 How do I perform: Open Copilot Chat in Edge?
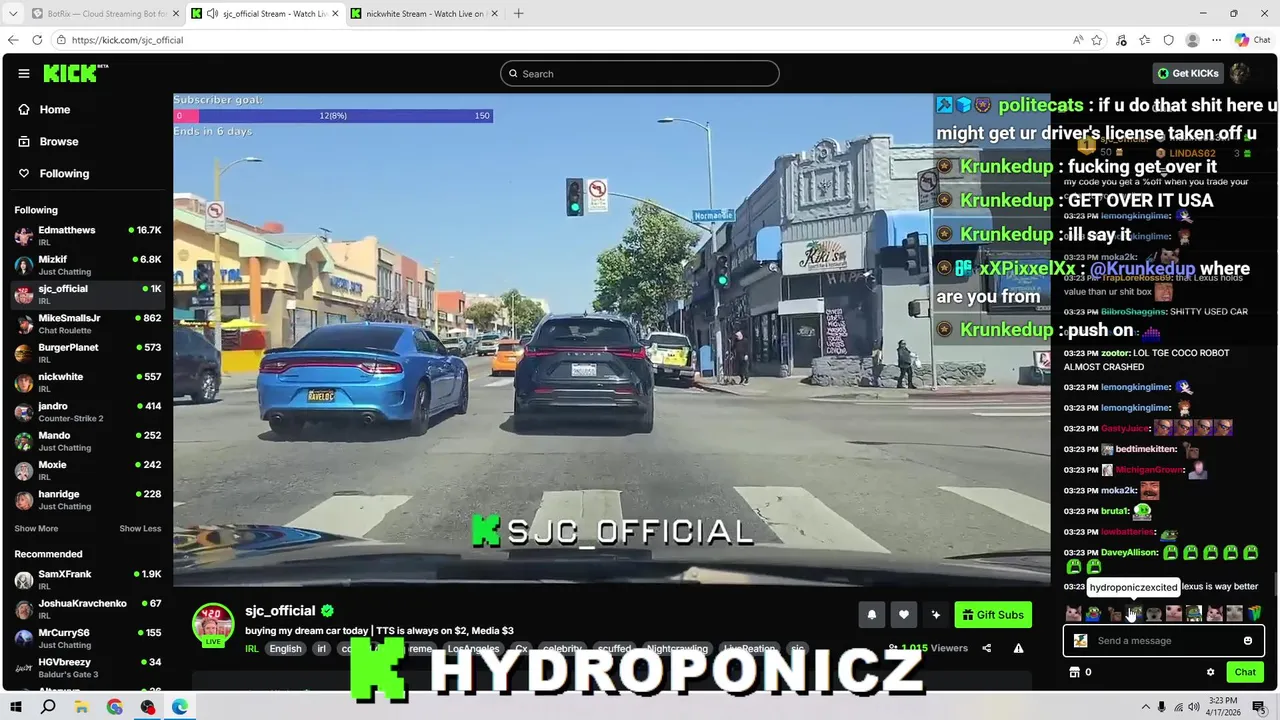[x=1252, y=40]
